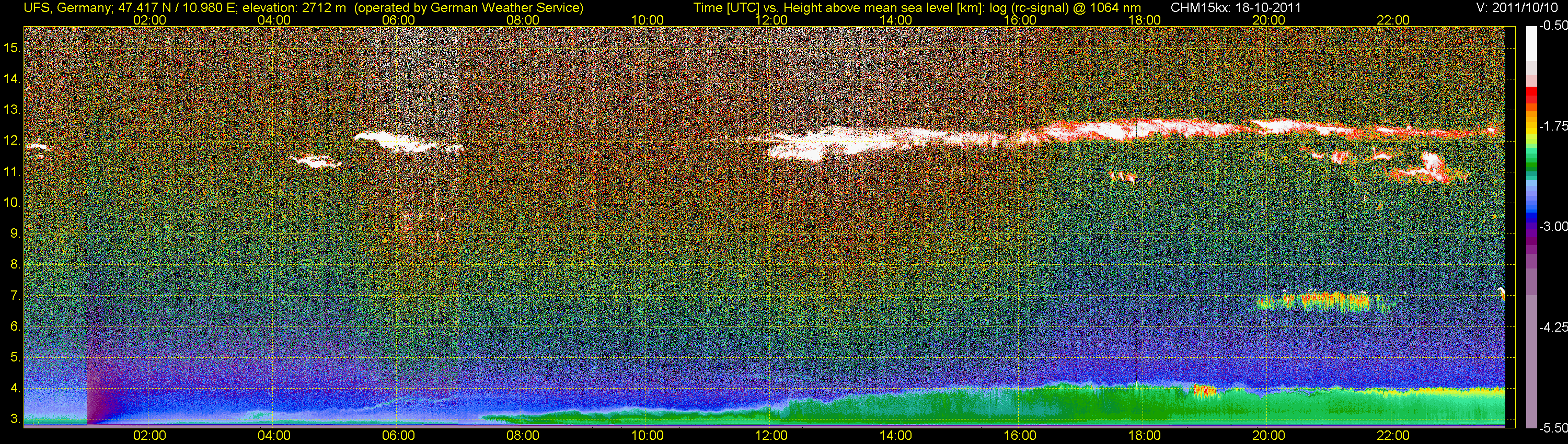Click the "-4.25" color scale value
Viewport: 1568px width, 444px height.
coord(1553,327)
